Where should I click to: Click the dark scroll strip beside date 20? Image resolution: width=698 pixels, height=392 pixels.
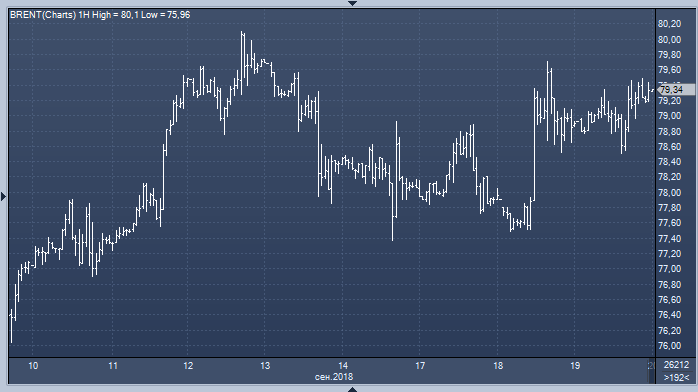click(x=652, y=371)
